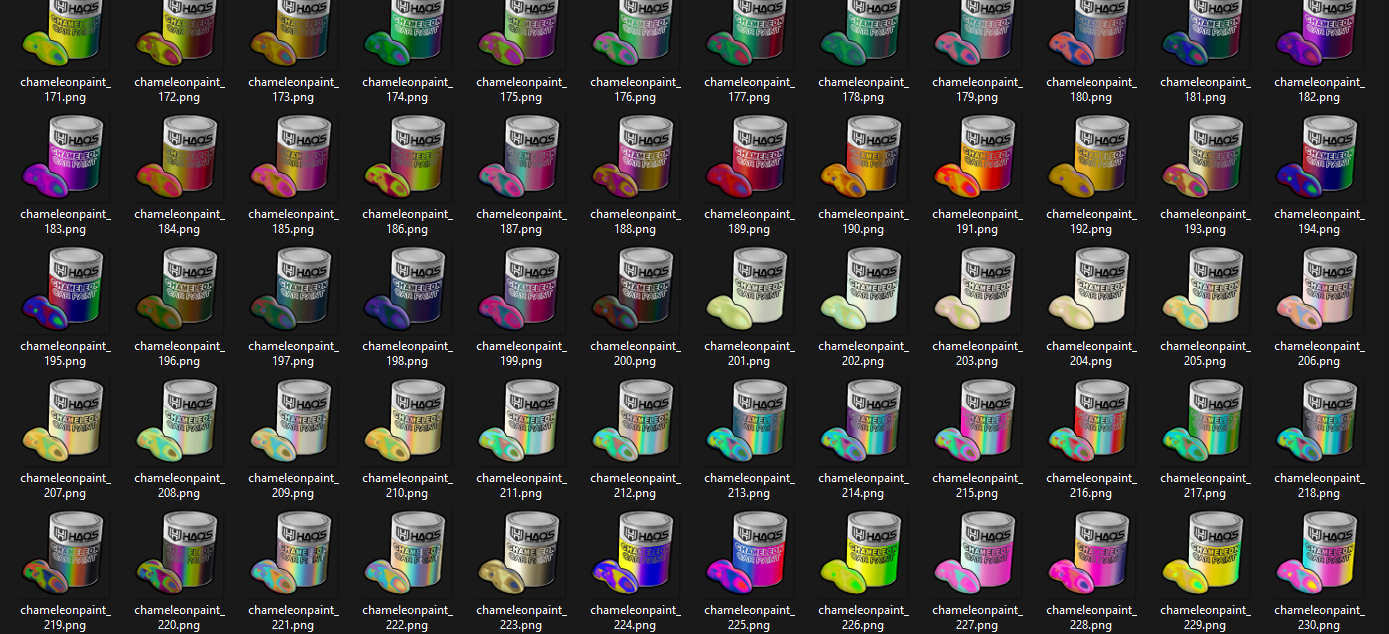The height and width of the screenshot is (634, 1389).
Task: Click the chameleonpaint_229.png paint can thumbnail
Action: (x=1205, y=553)
